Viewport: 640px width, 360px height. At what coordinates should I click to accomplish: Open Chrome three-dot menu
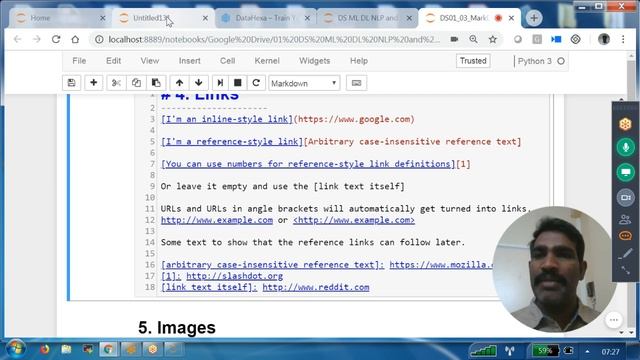[623, 39]
